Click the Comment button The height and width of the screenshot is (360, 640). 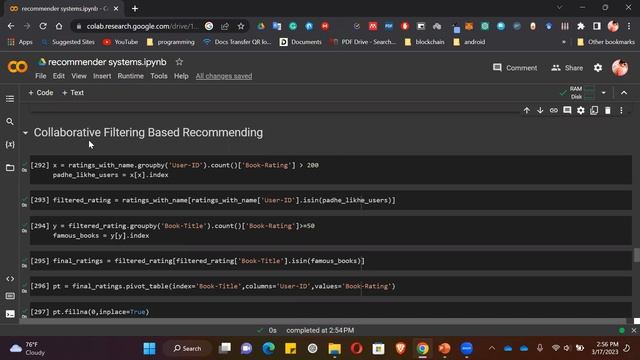[515, 68]
